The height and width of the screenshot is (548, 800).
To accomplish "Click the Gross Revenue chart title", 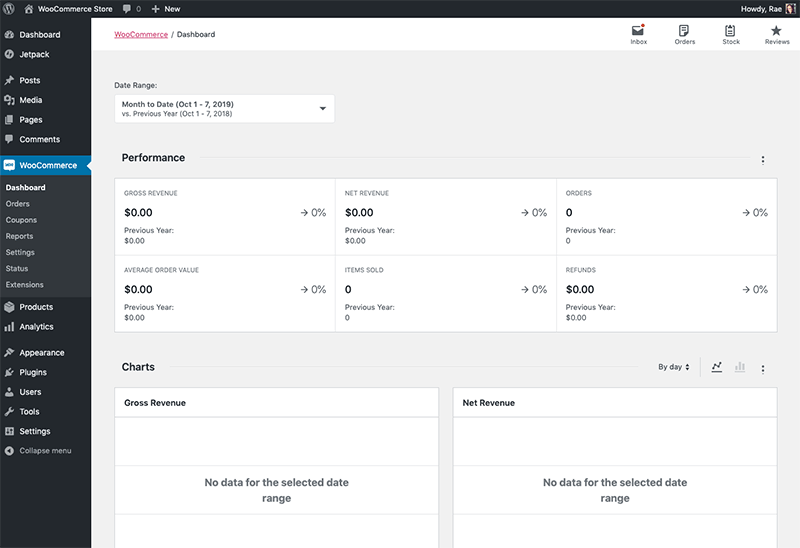I will (155, 403).
